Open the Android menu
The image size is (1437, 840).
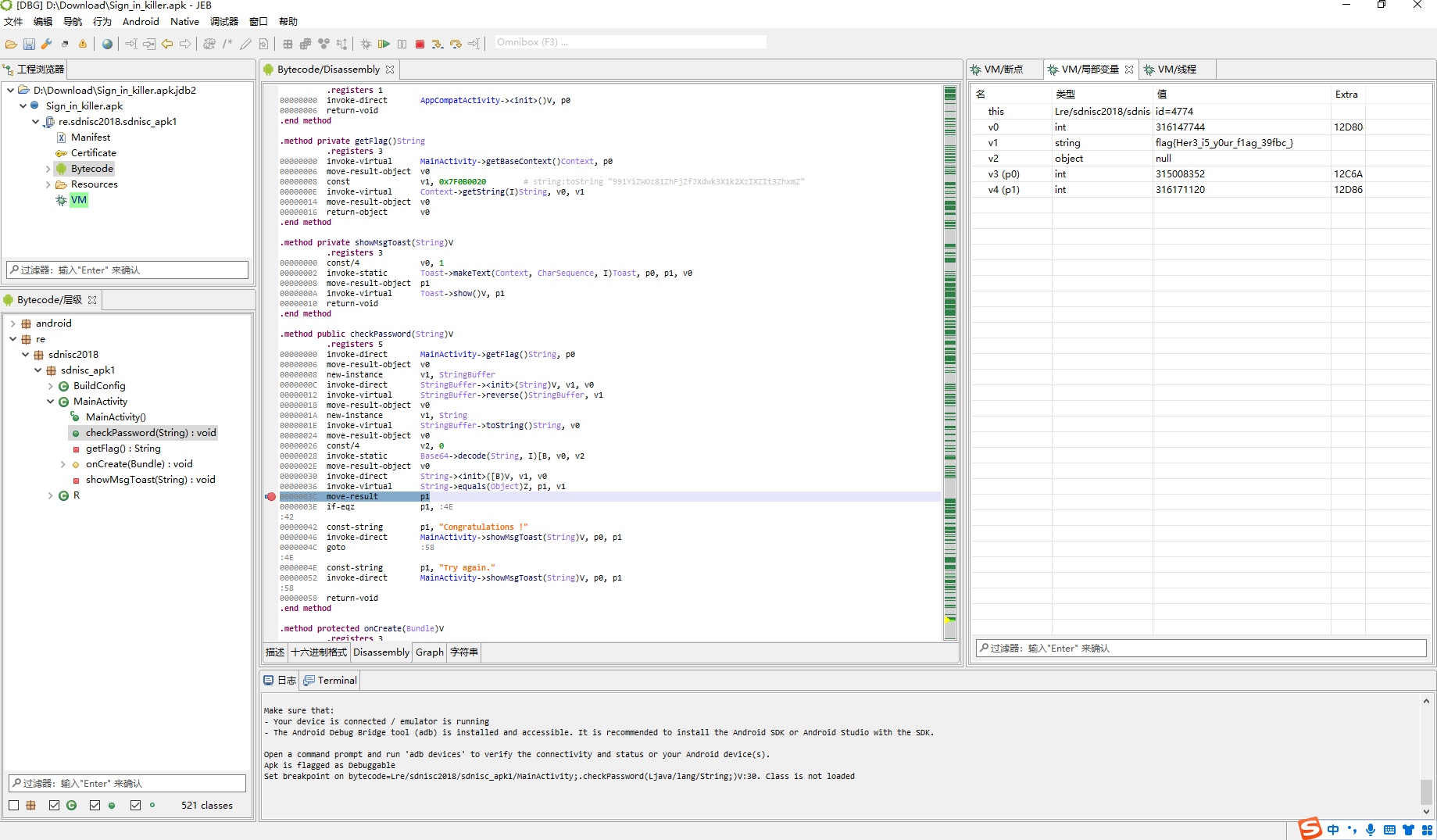[x=140, y=21]
